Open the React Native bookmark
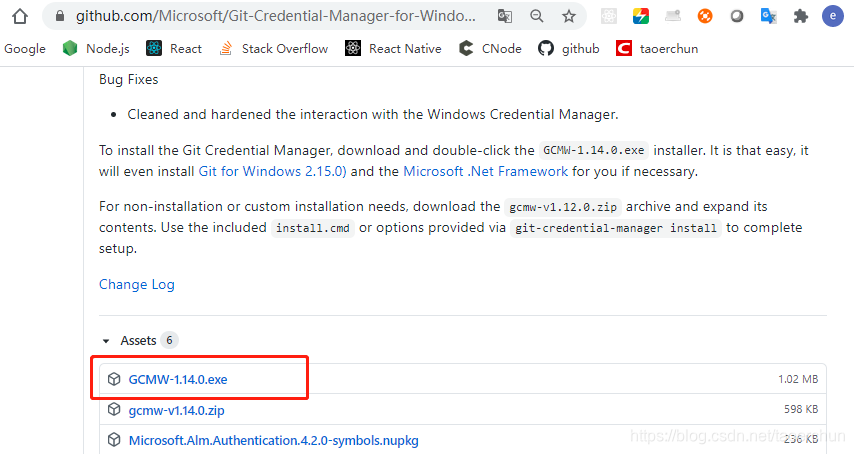 (405, 48)
